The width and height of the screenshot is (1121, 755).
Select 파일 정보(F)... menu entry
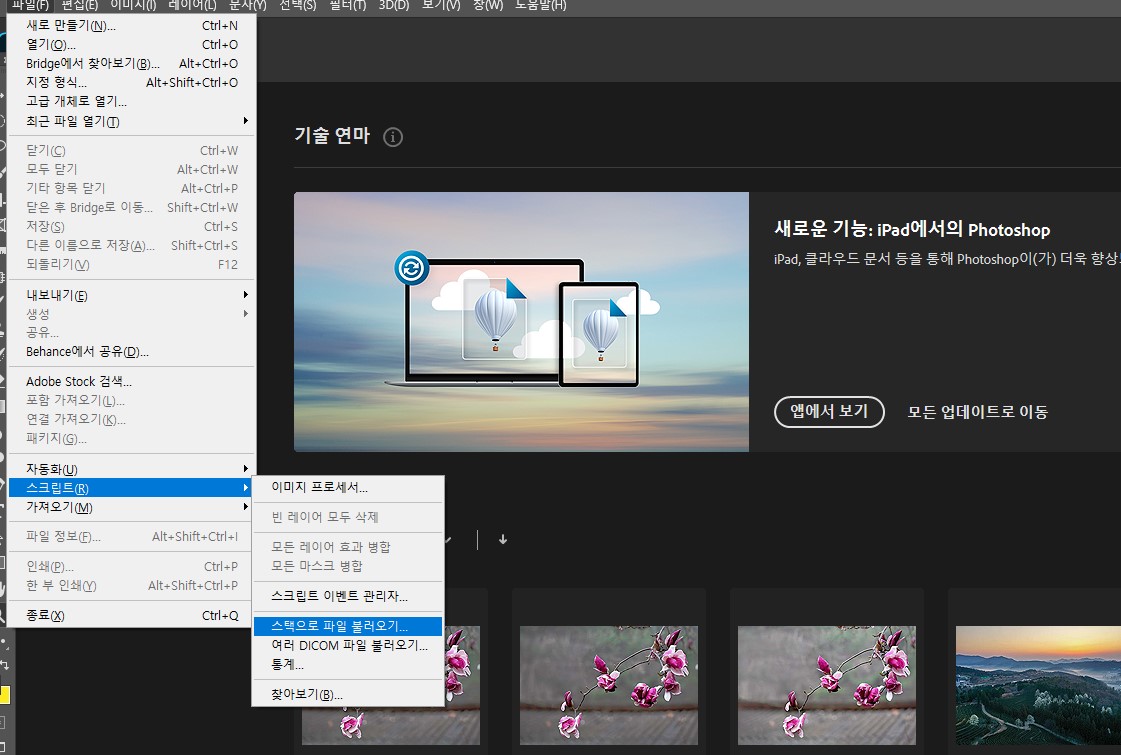[x=132, y=536]
